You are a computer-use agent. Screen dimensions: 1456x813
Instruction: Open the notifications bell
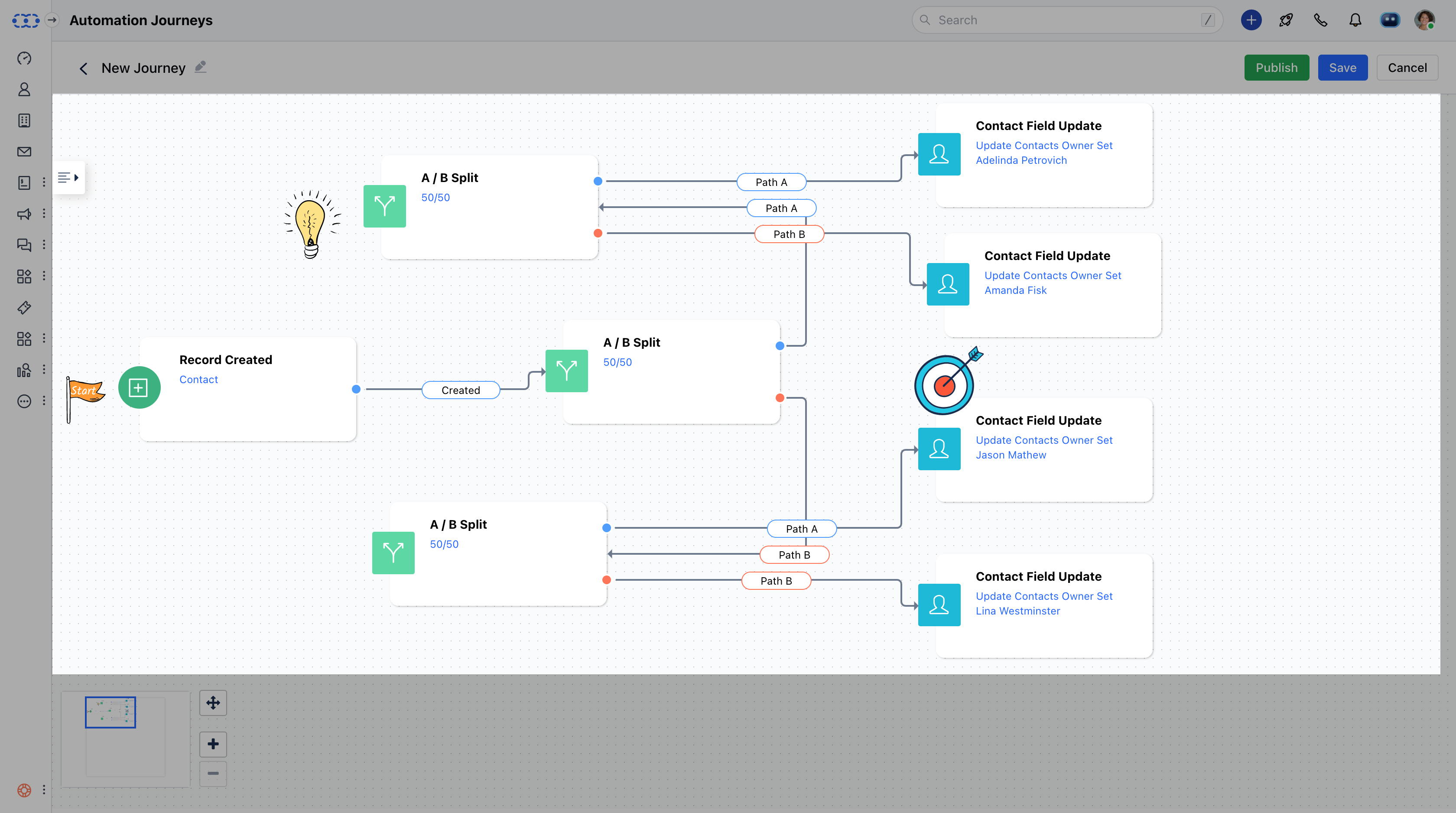(1355, 20)
